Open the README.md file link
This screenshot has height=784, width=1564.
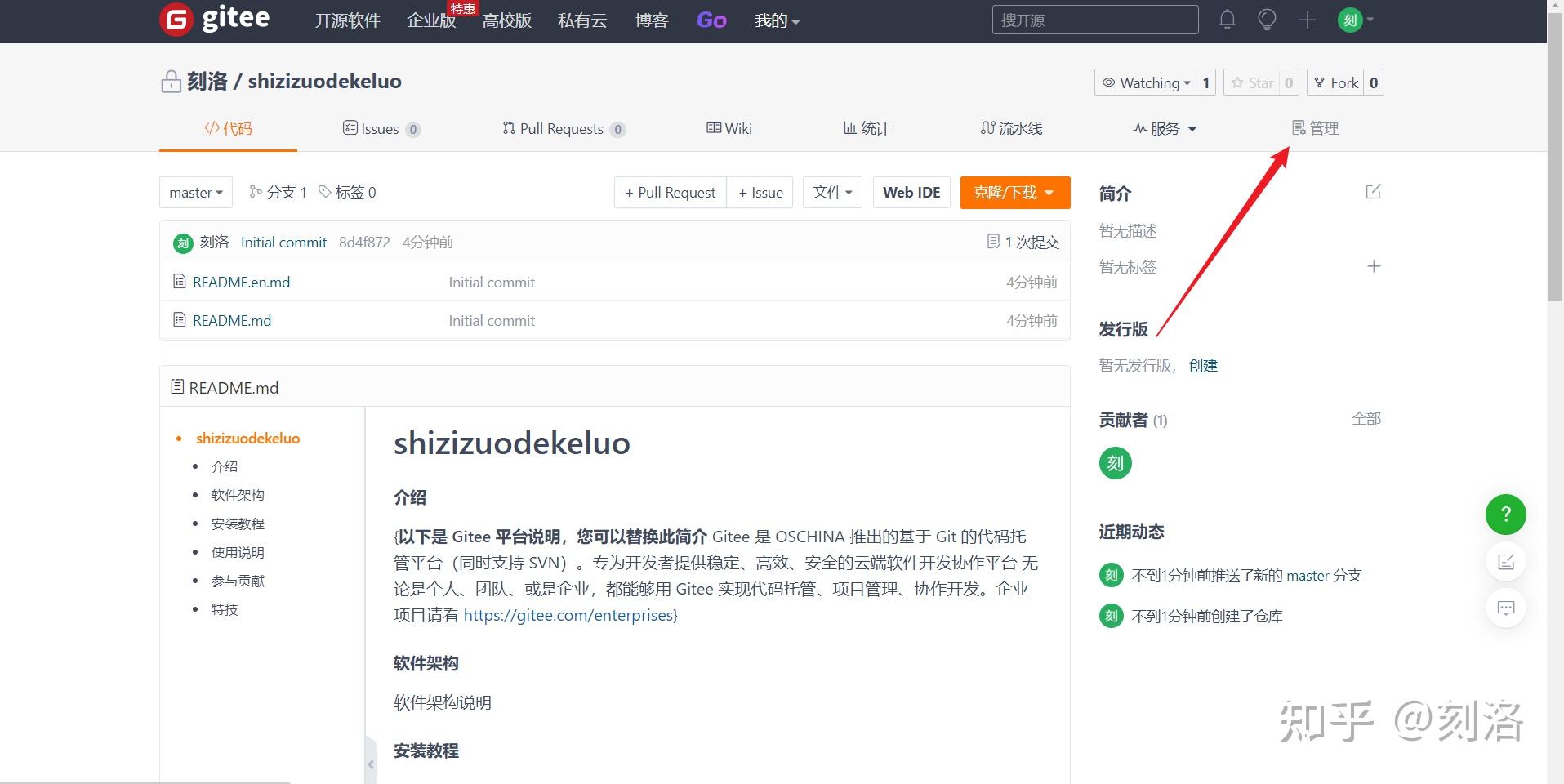pyautogui.click(x=232, y=320)
